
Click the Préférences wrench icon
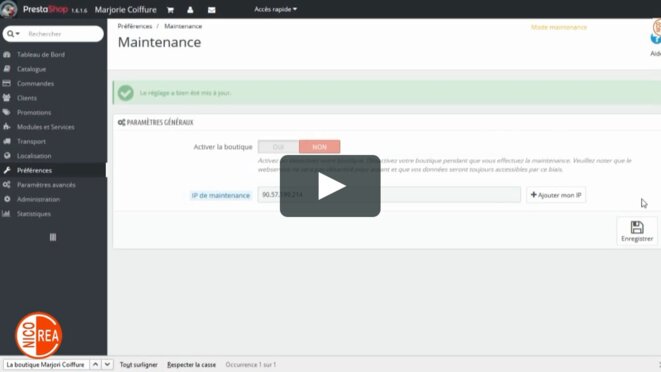(x=7, y=170)
